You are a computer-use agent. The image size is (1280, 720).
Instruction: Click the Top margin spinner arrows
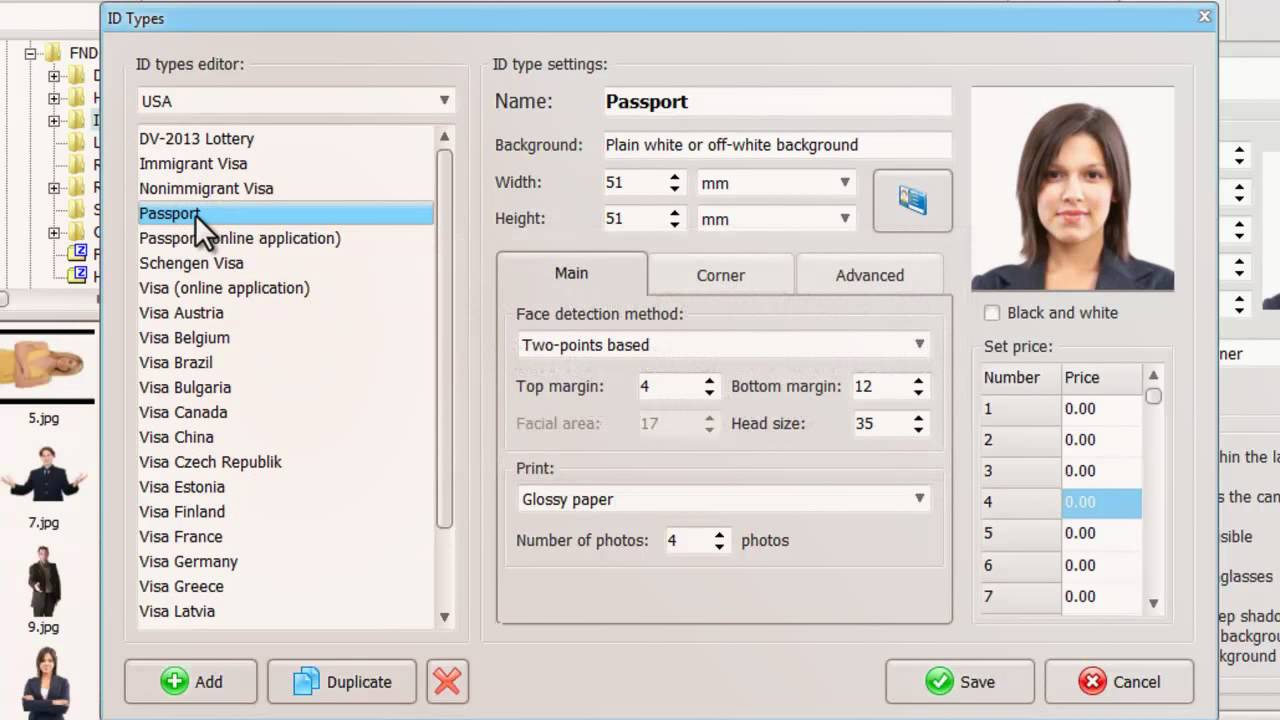point(710,386)
